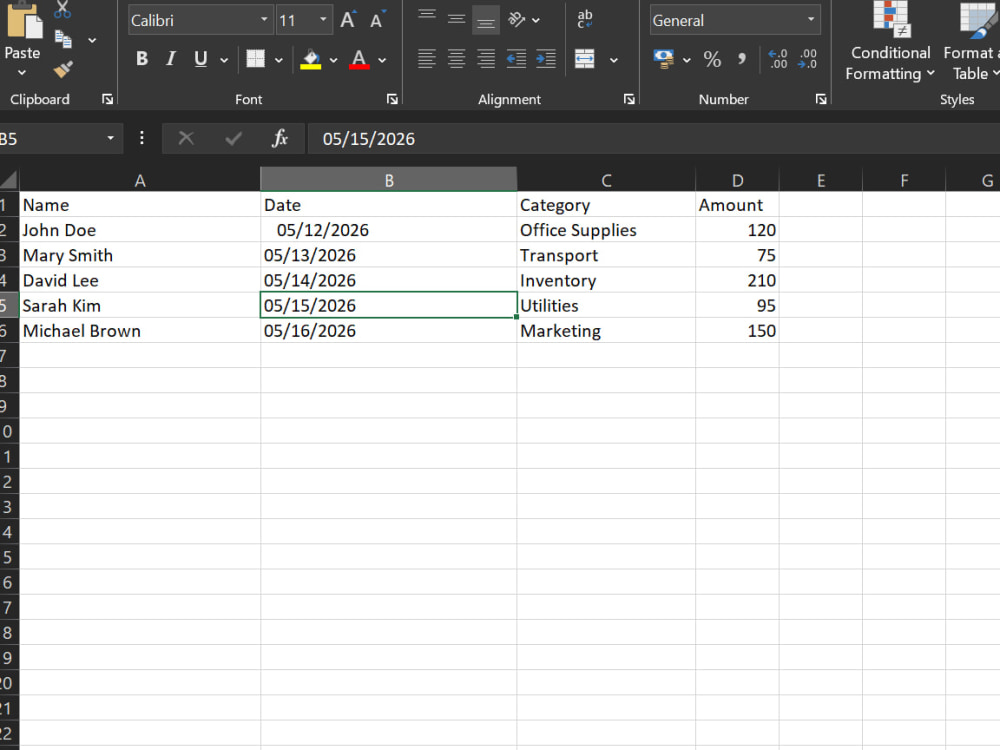Image resolution: width=1000 pixels, height=750 pixels.
Task: Align text right in the cell
Action: [486, 59]
